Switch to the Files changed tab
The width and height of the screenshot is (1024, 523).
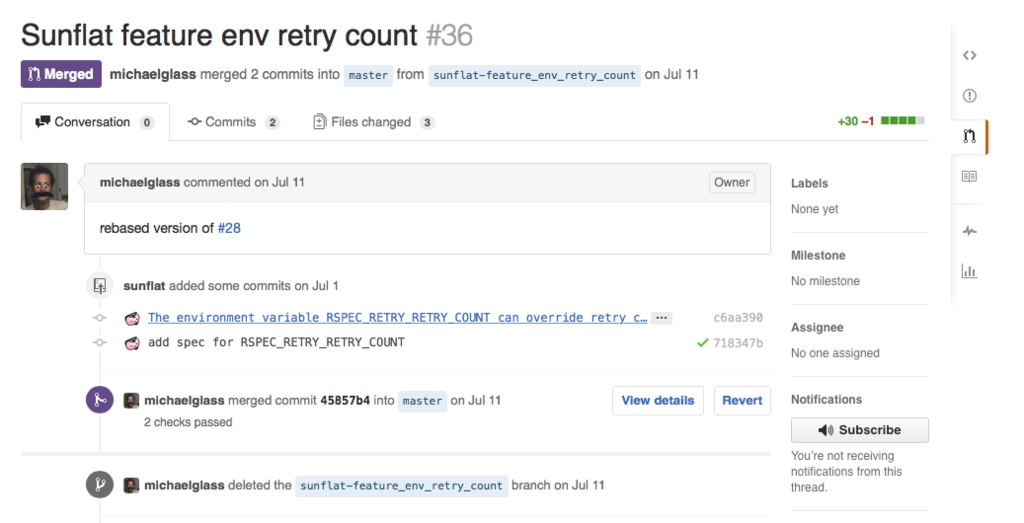click(374, 122)
